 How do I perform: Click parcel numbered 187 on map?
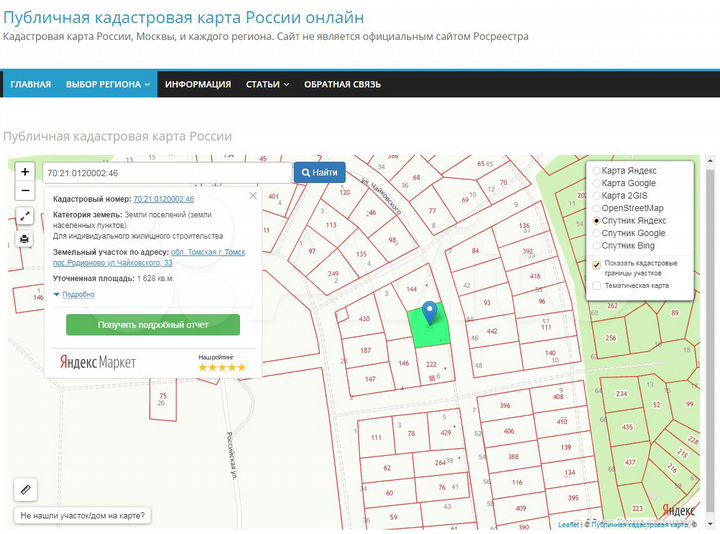366,350
